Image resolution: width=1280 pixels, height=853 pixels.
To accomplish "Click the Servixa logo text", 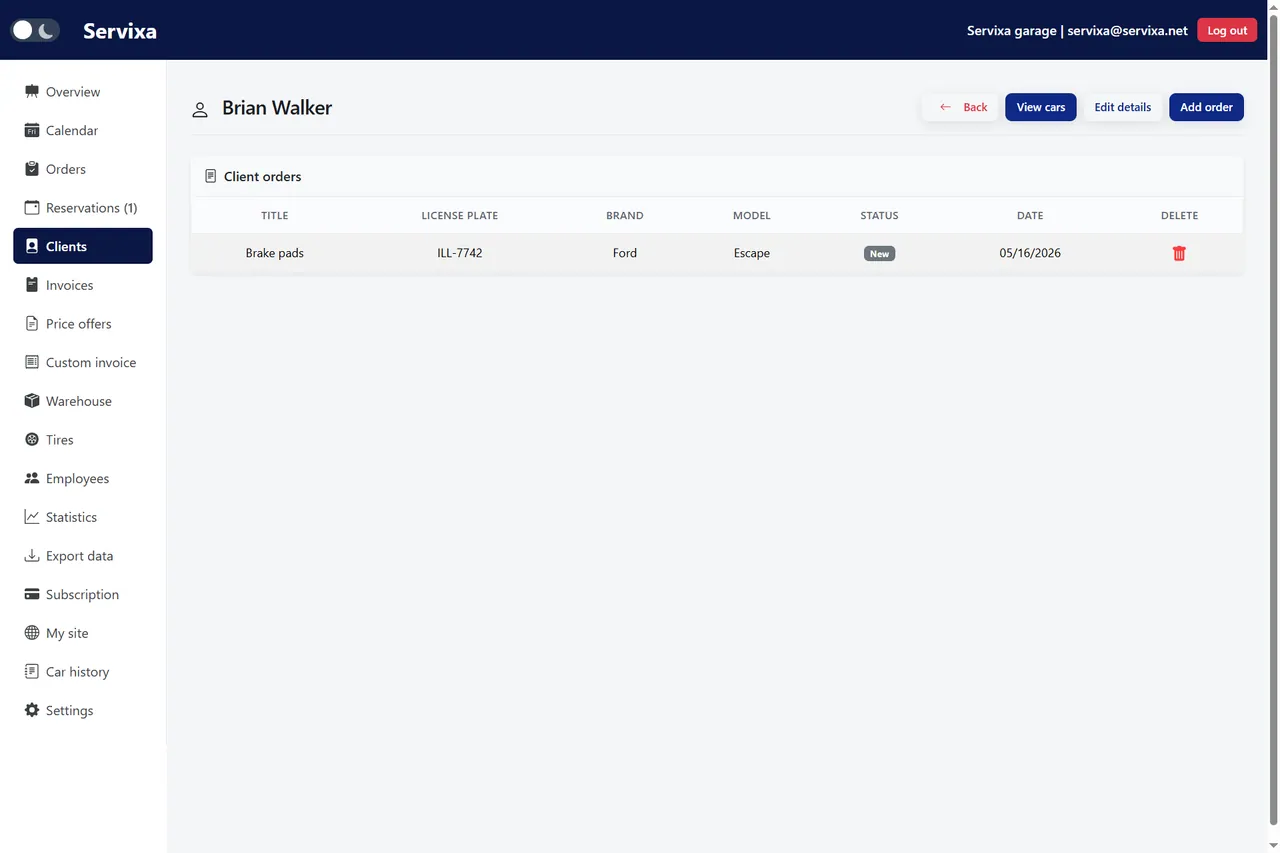I will [120, 30].
